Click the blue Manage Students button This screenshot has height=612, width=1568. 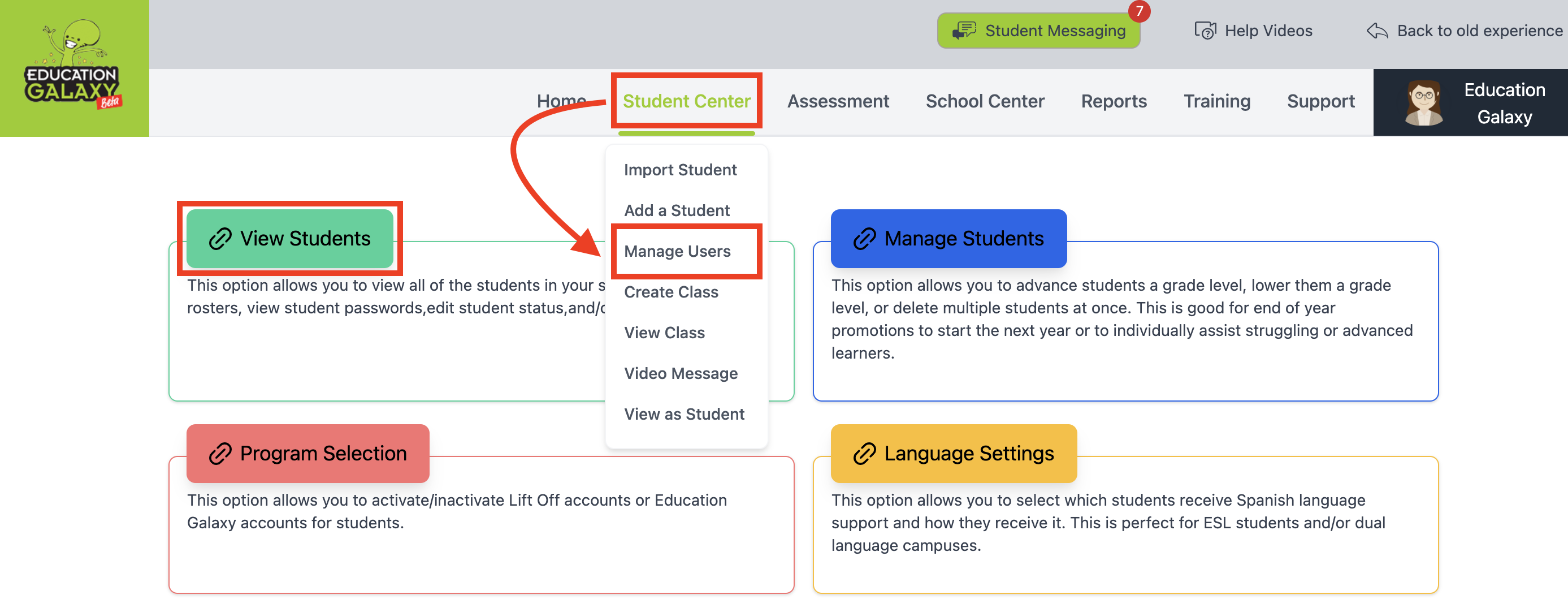[948, 239]
